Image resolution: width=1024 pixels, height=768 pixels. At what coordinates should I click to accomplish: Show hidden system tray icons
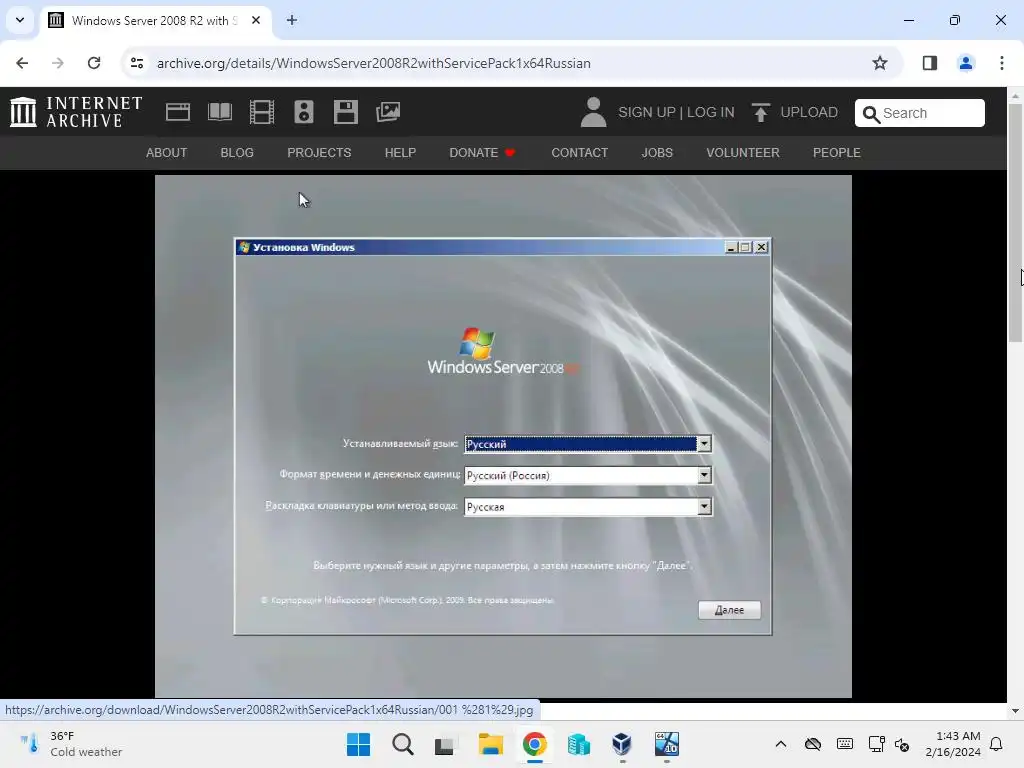[x=780, y=744]
